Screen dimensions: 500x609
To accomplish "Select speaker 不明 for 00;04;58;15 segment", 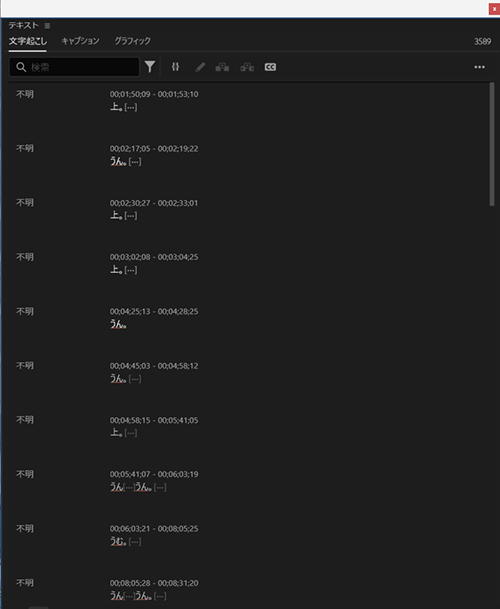I will pyautogui.click(x=25, y=420).
